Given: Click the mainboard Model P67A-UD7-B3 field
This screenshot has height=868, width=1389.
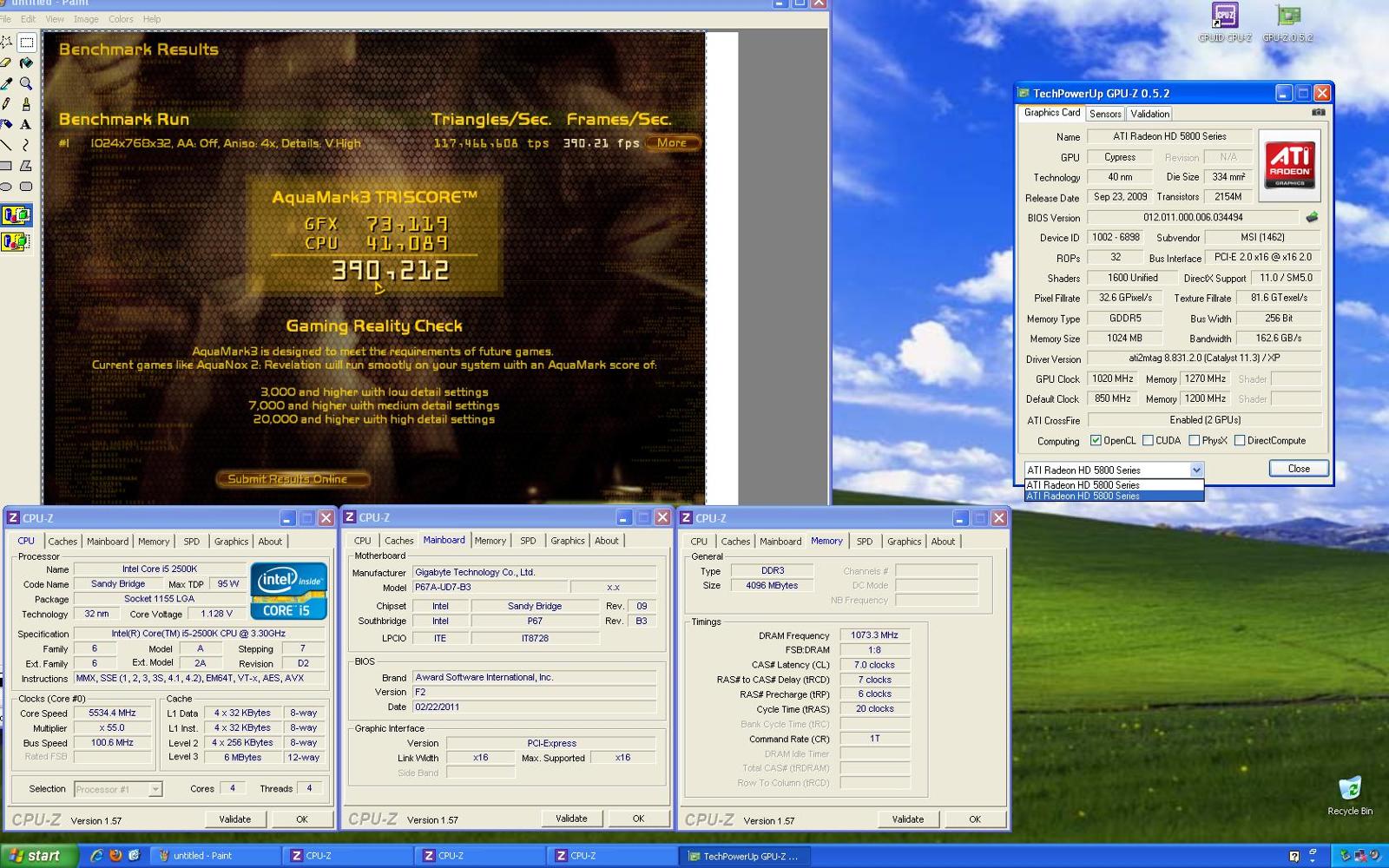Looking at the screenshot, I should click(490, 588).
